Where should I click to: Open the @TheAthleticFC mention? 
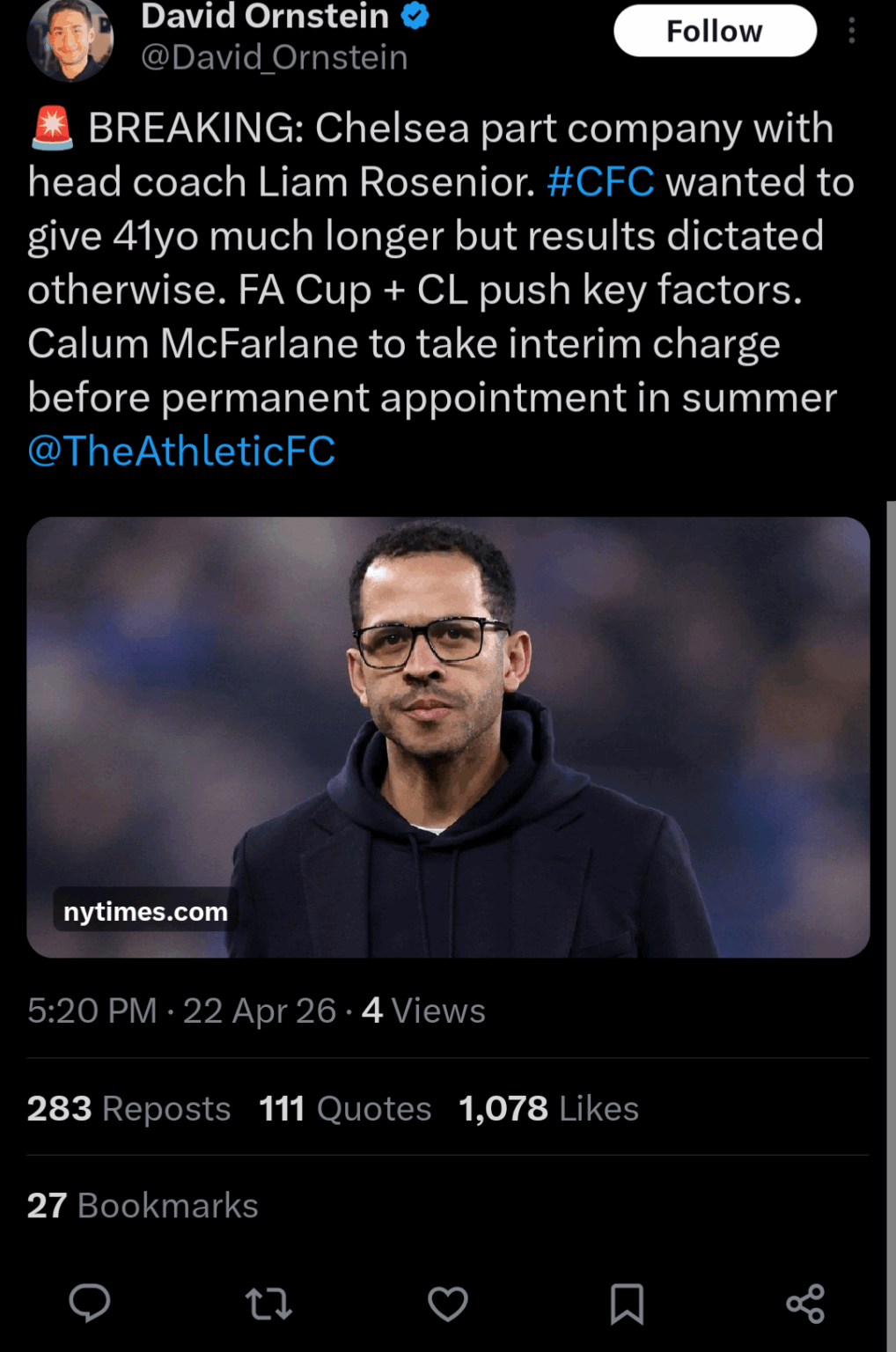181,451
